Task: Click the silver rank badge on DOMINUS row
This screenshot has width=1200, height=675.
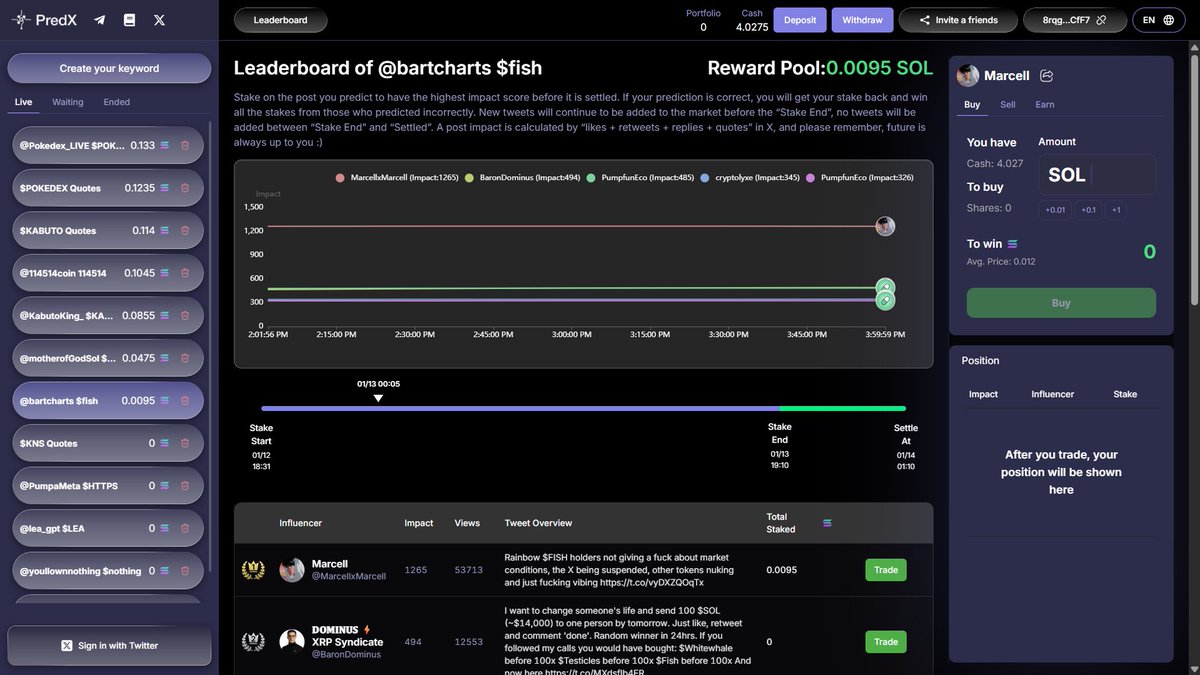Action: point(253,641)
